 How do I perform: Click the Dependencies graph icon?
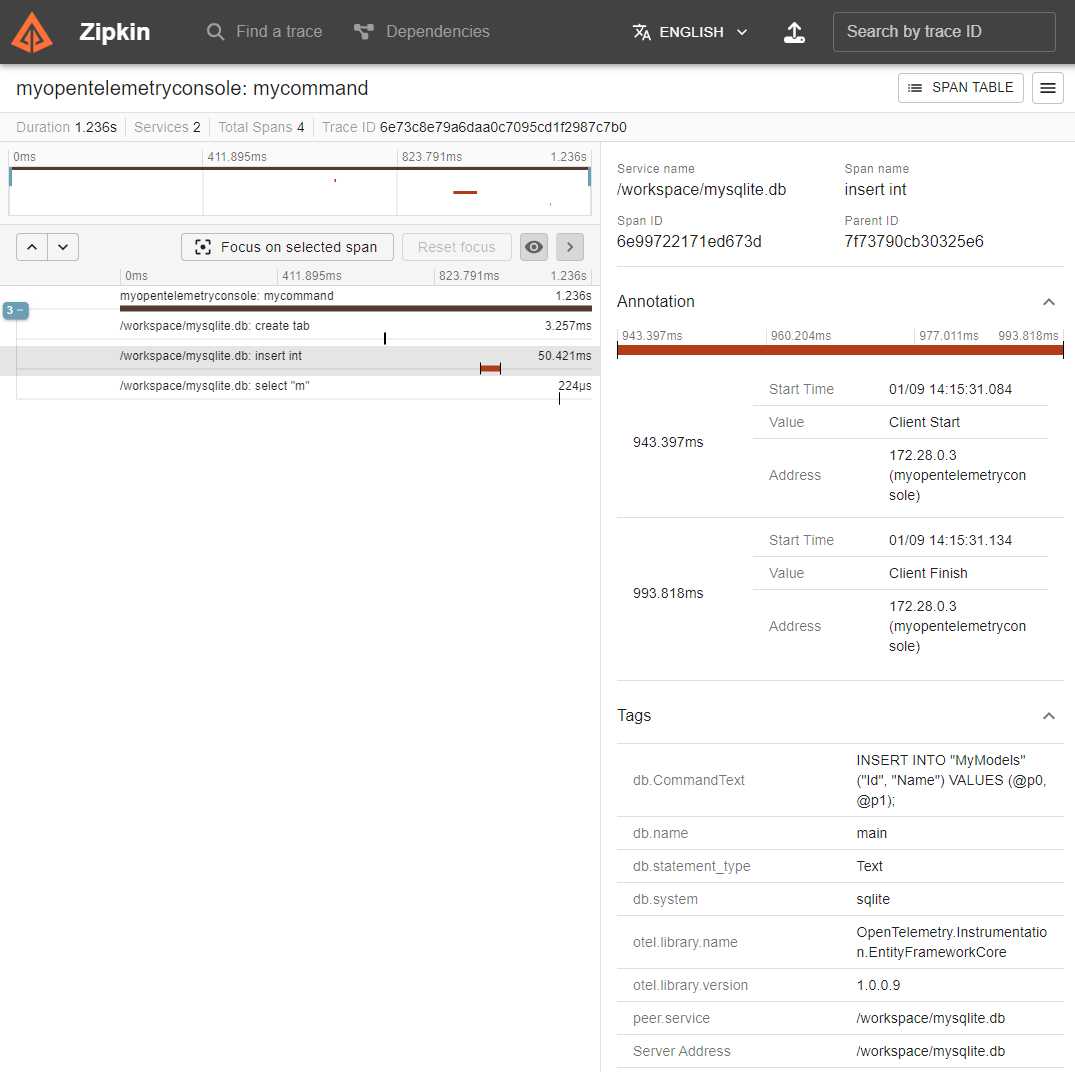click(363, 32)
